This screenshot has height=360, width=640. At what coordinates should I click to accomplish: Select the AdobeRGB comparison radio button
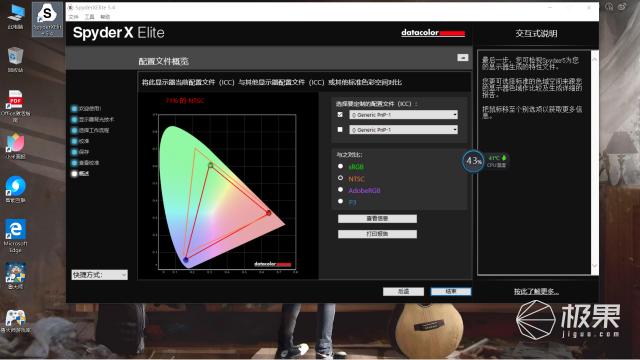coord(340,189)
